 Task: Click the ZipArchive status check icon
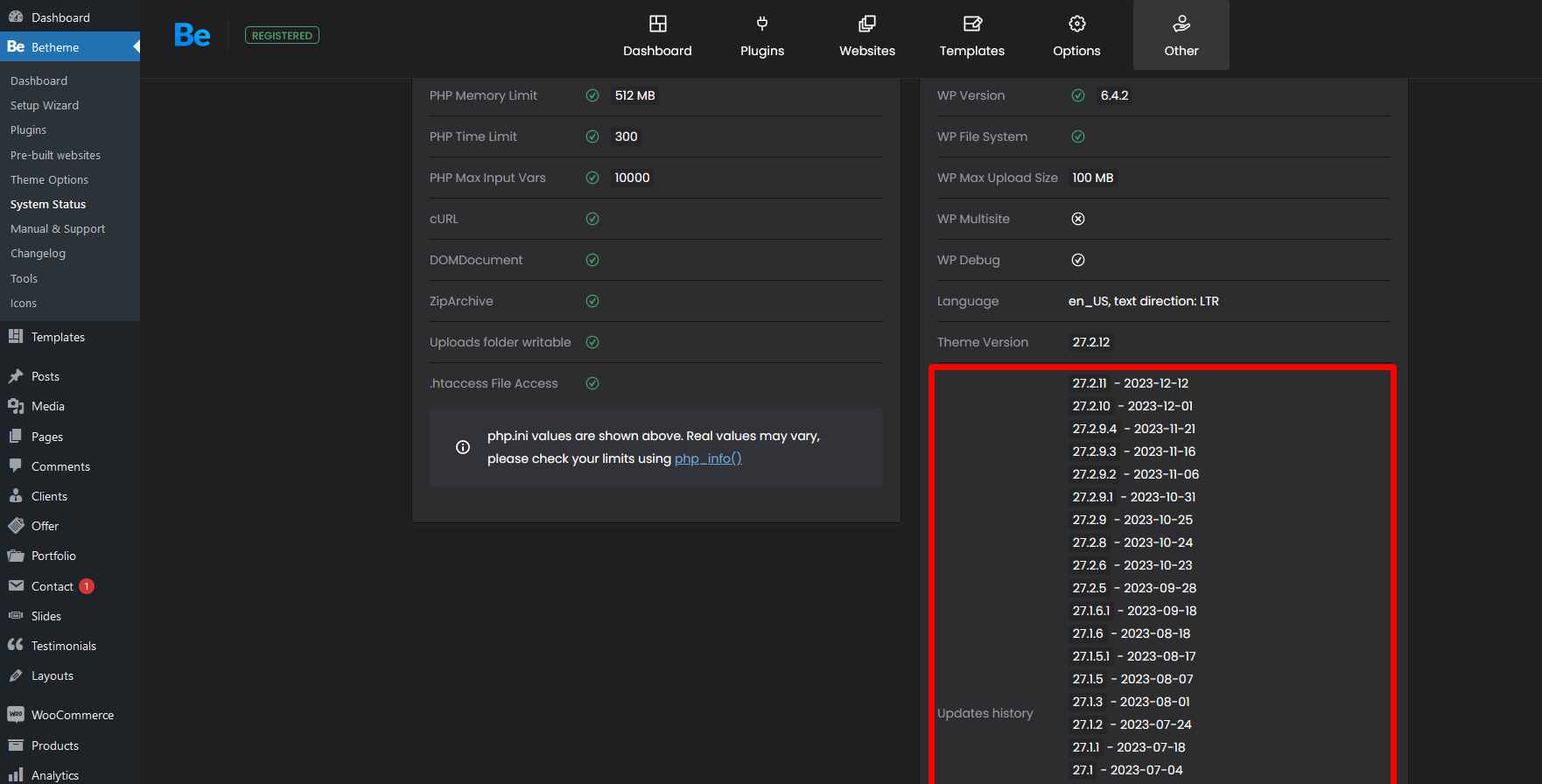coord(592,301)
